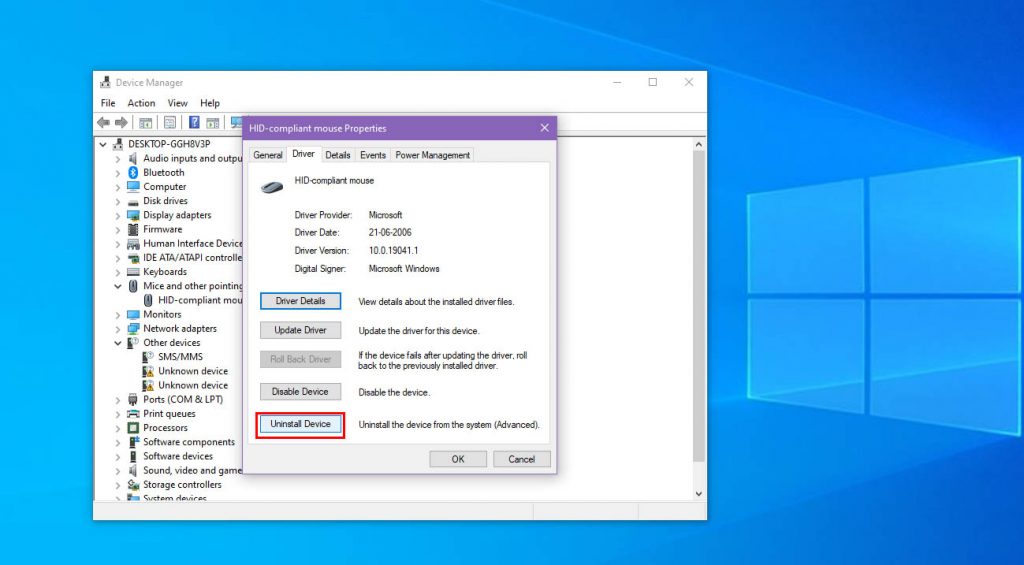Select the Processors category icon

133,428
